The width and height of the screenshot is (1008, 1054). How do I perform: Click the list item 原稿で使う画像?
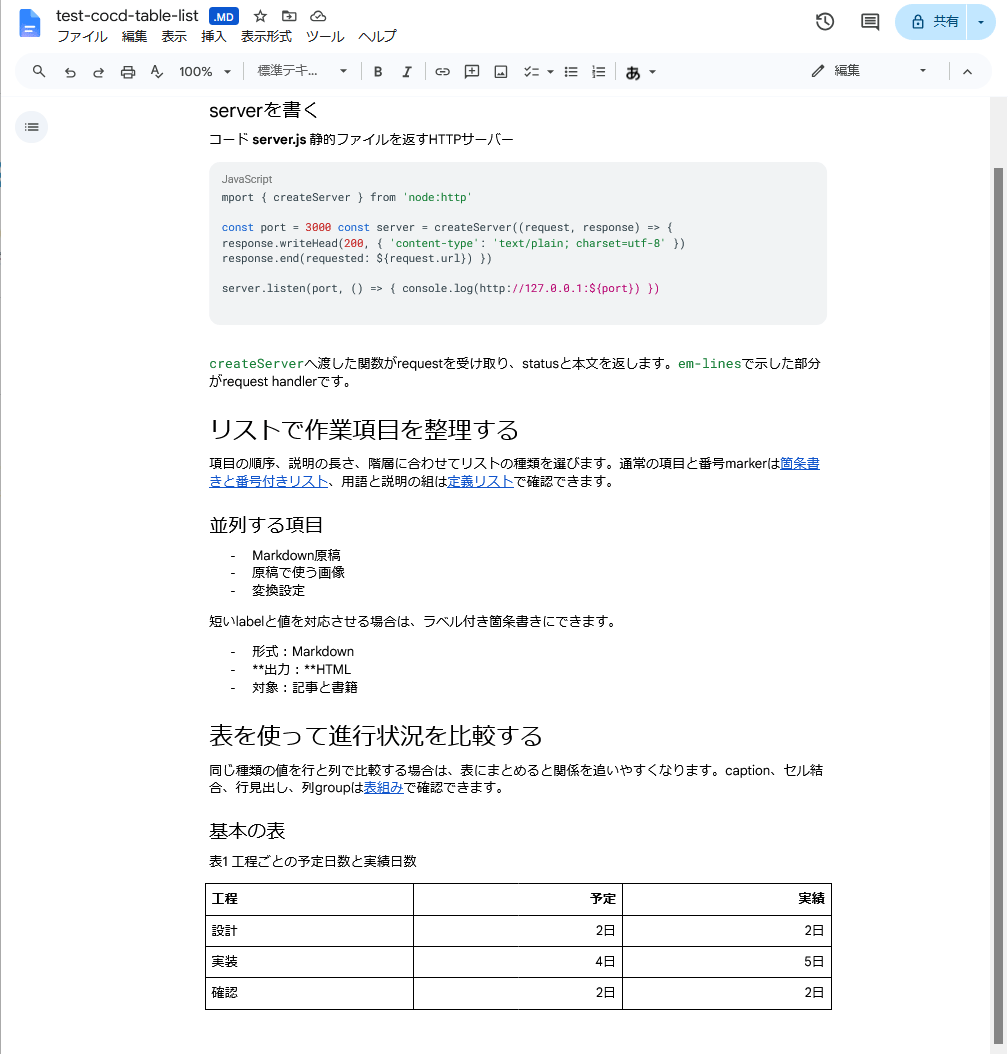click(298, 572)
